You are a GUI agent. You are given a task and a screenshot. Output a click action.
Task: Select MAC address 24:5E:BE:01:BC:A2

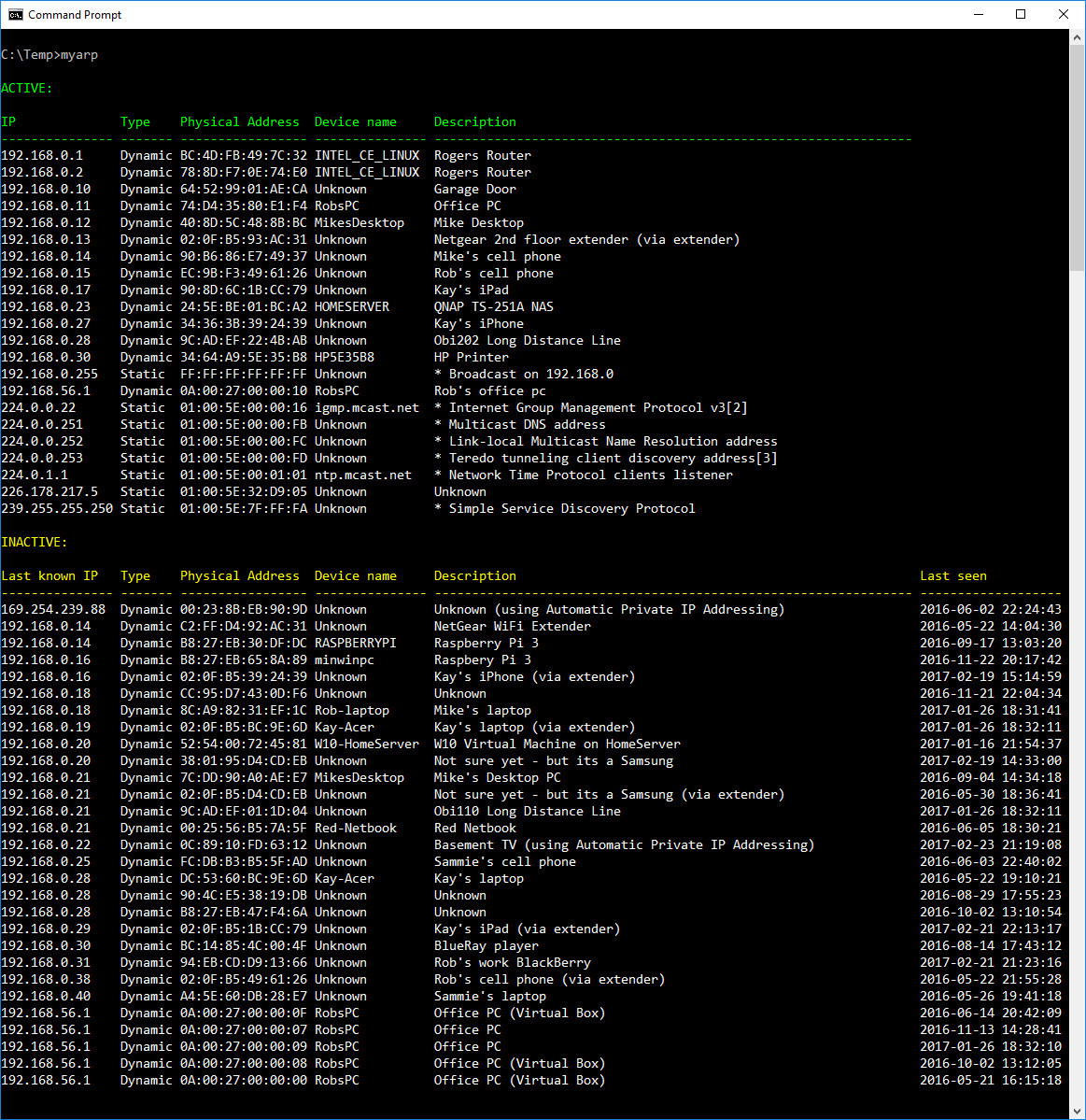click(x=244, y=307)
